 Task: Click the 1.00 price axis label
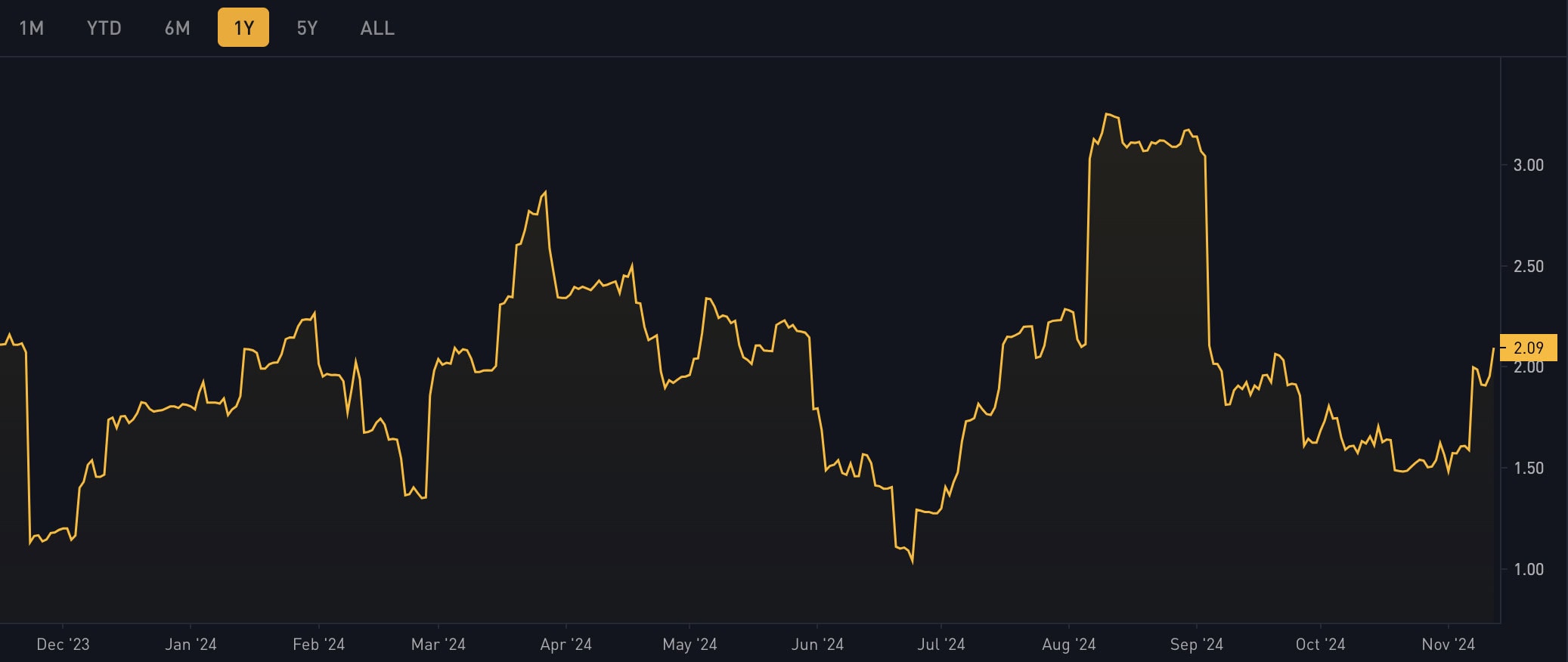point(1529,569)
